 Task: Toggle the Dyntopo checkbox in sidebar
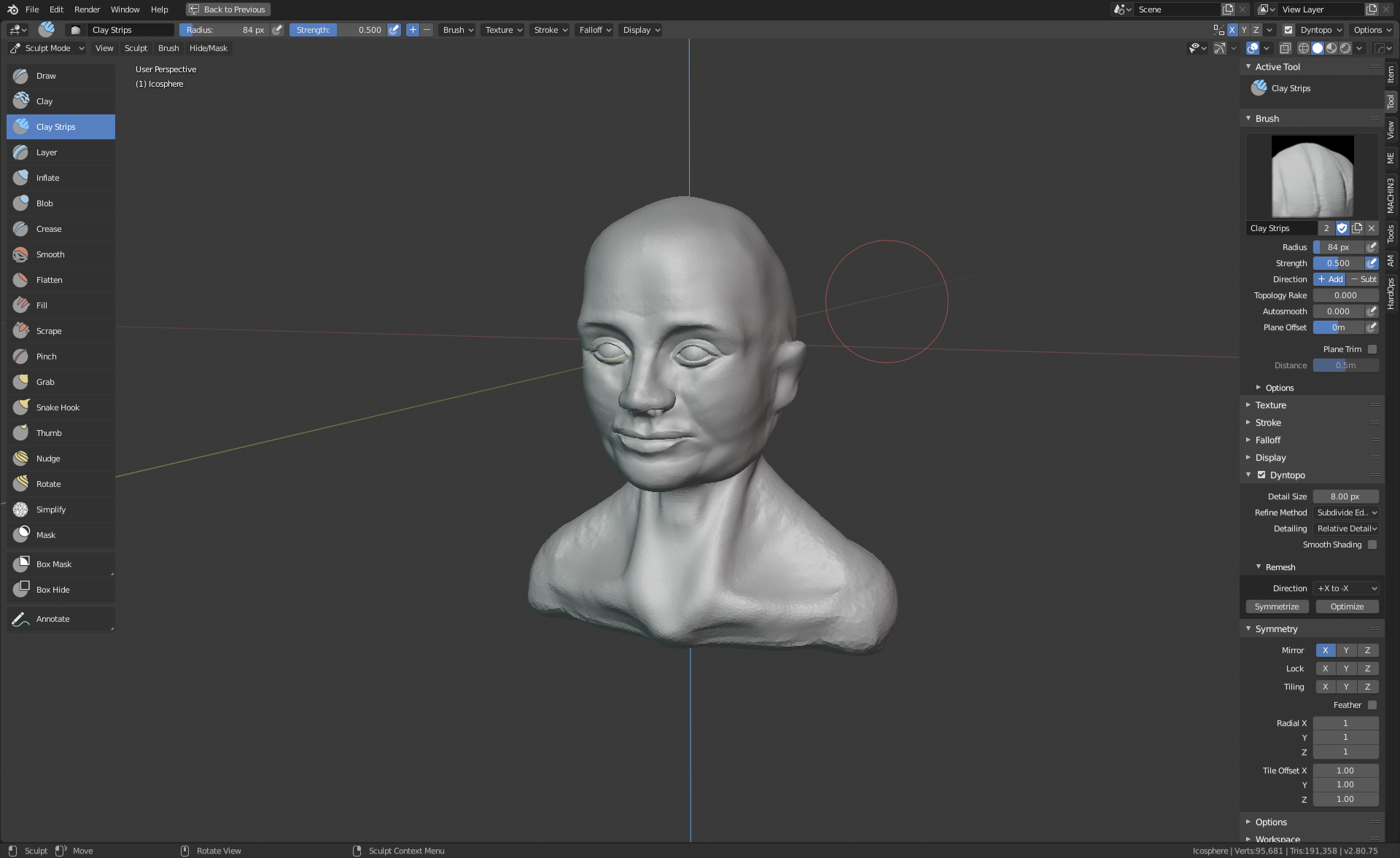1261,475
